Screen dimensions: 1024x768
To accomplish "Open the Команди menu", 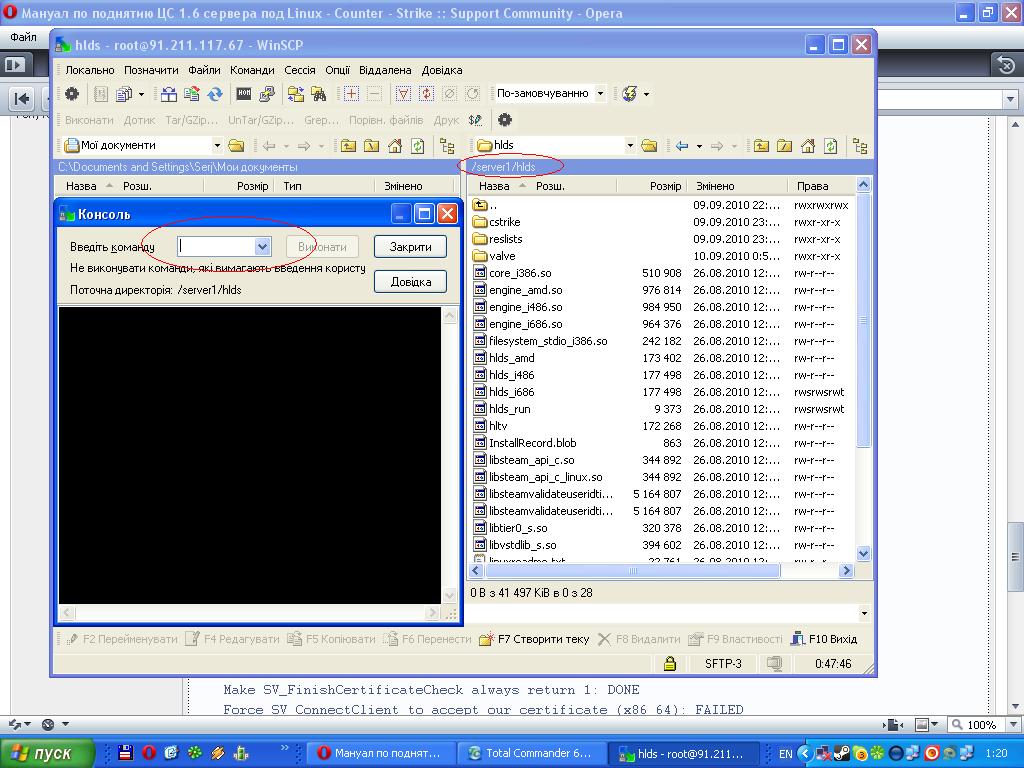I will click(x=252, y=70).
